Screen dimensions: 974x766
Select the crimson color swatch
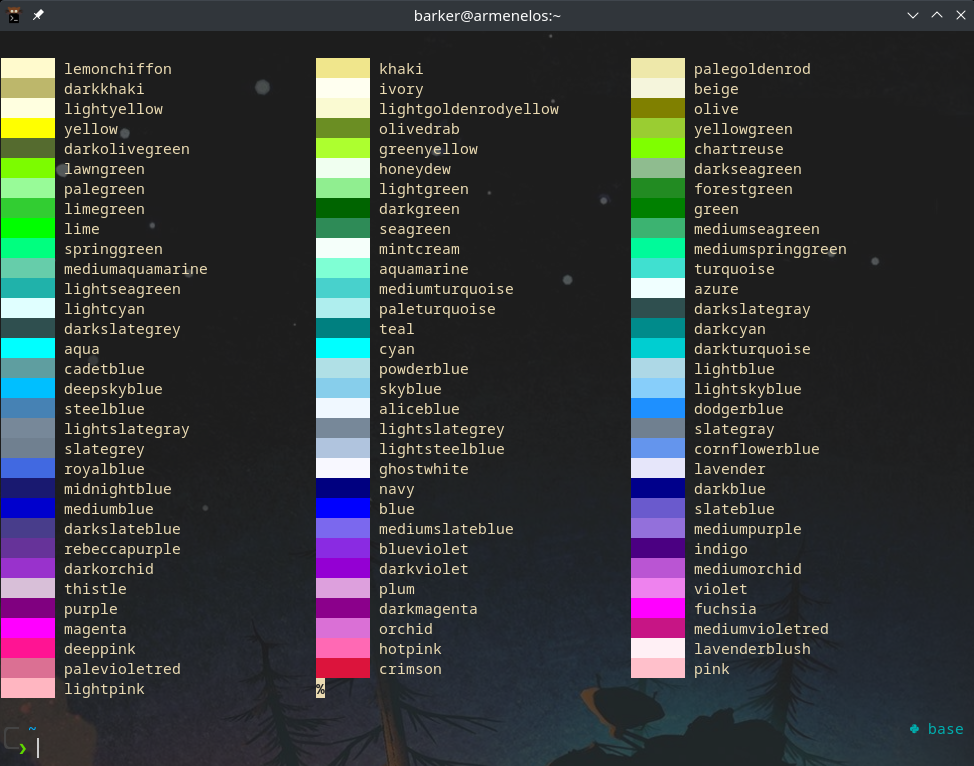click(343, 669)
